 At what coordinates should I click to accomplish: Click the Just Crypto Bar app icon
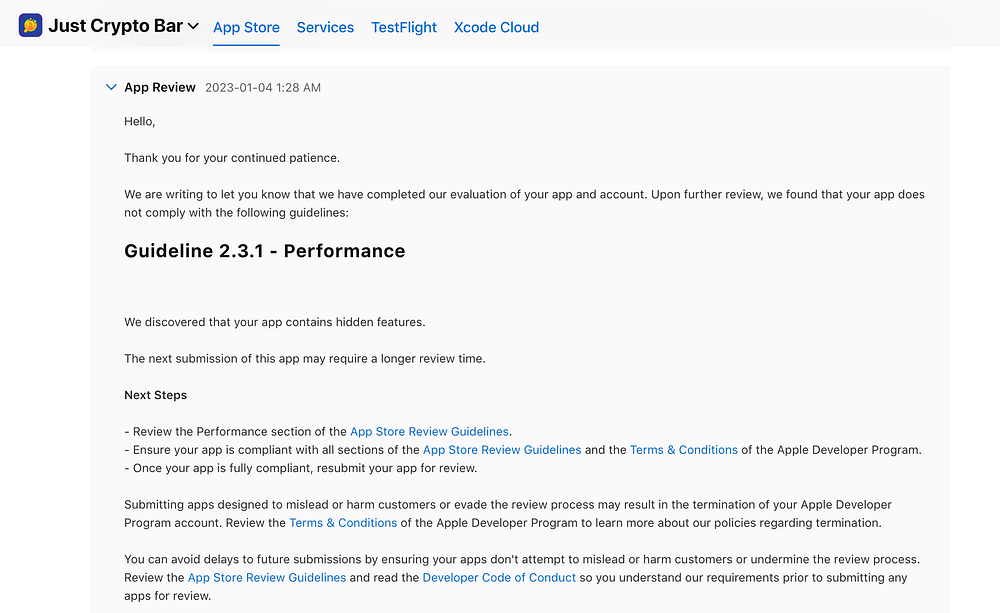click(30, 26)
